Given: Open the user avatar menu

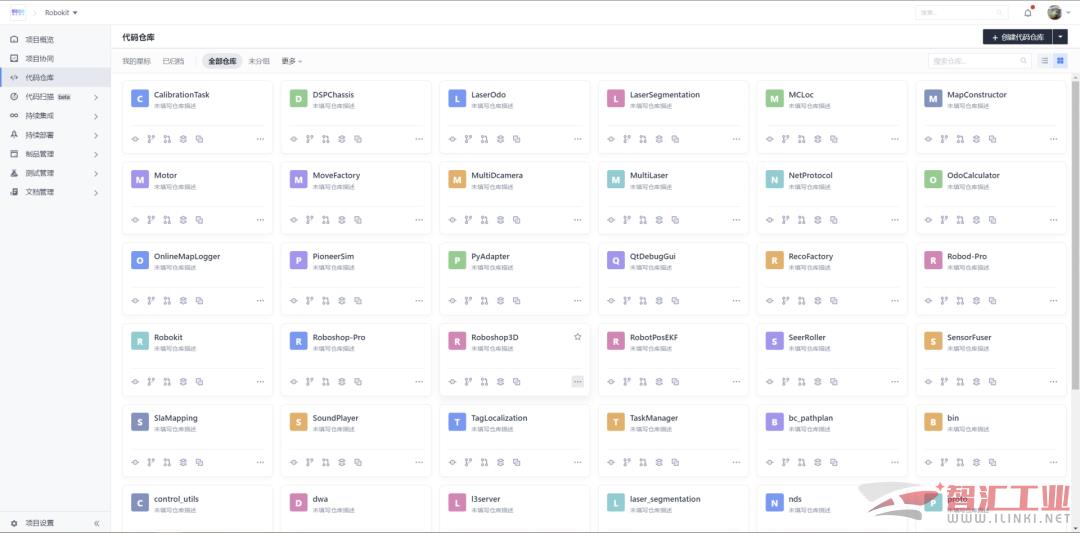Looking at the screenshot, I should (x=1059, y=12).
